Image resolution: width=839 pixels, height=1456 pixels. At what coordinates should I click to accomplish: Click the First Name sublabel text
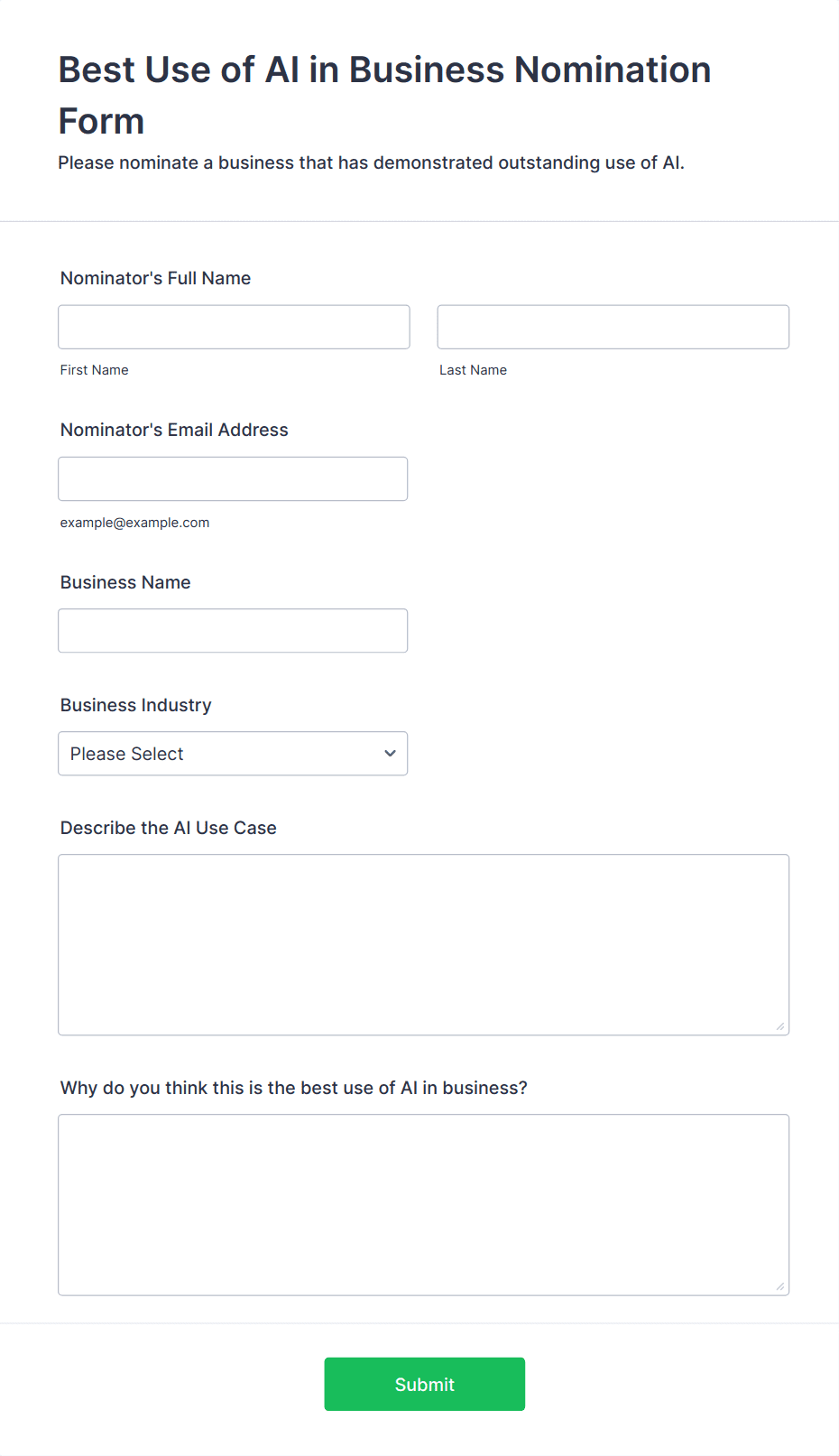pyautogui.click(x=94, y=370)
